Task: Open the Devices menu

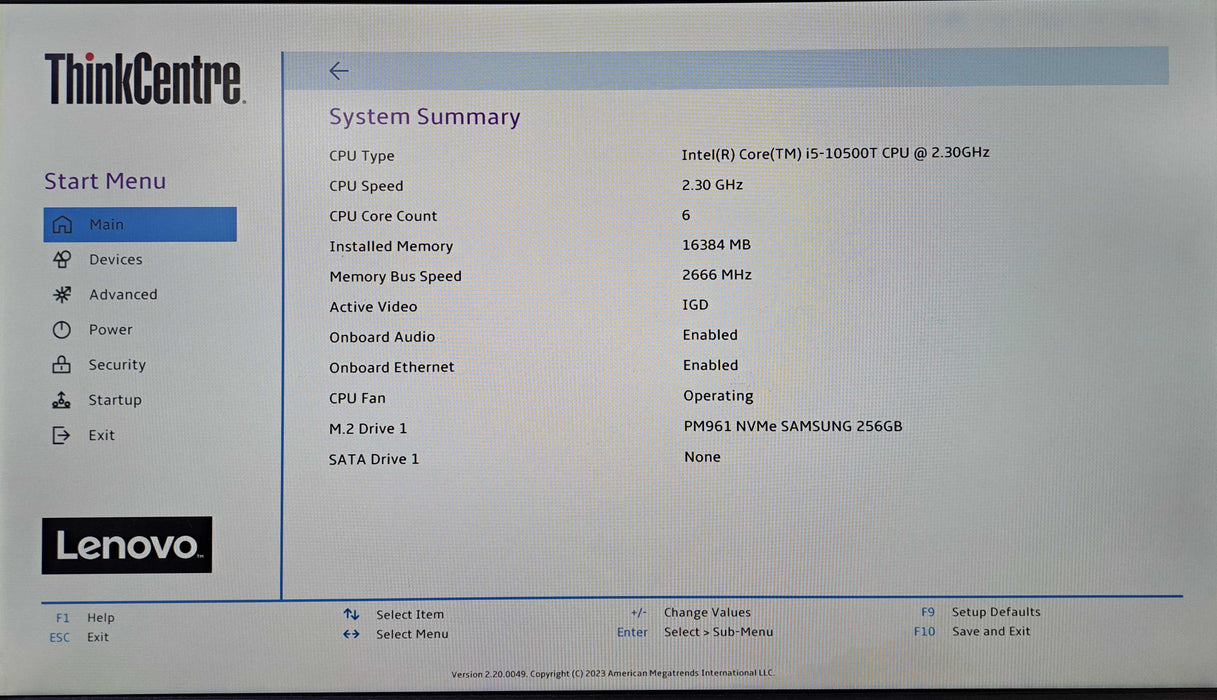Action: coord(115,259)
